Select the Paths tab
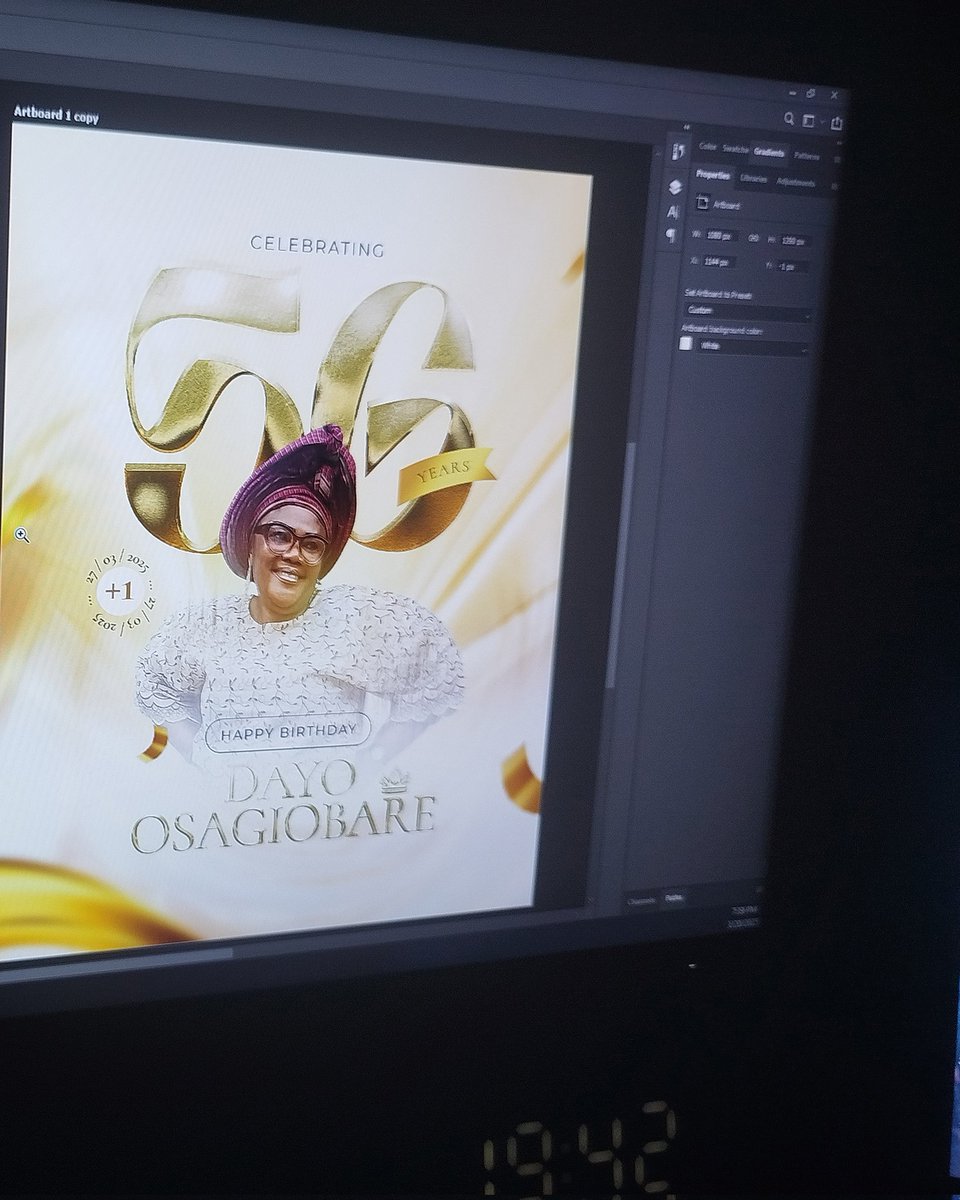The height and width of the screenshot is (1200, 960). click(x=674, y=898)
